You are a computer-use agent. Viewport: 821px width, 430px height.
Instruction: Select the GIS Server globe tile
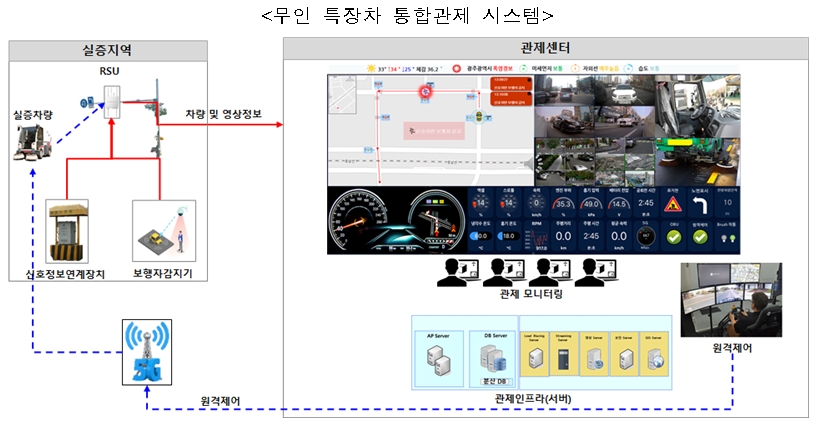coord(655,353)
